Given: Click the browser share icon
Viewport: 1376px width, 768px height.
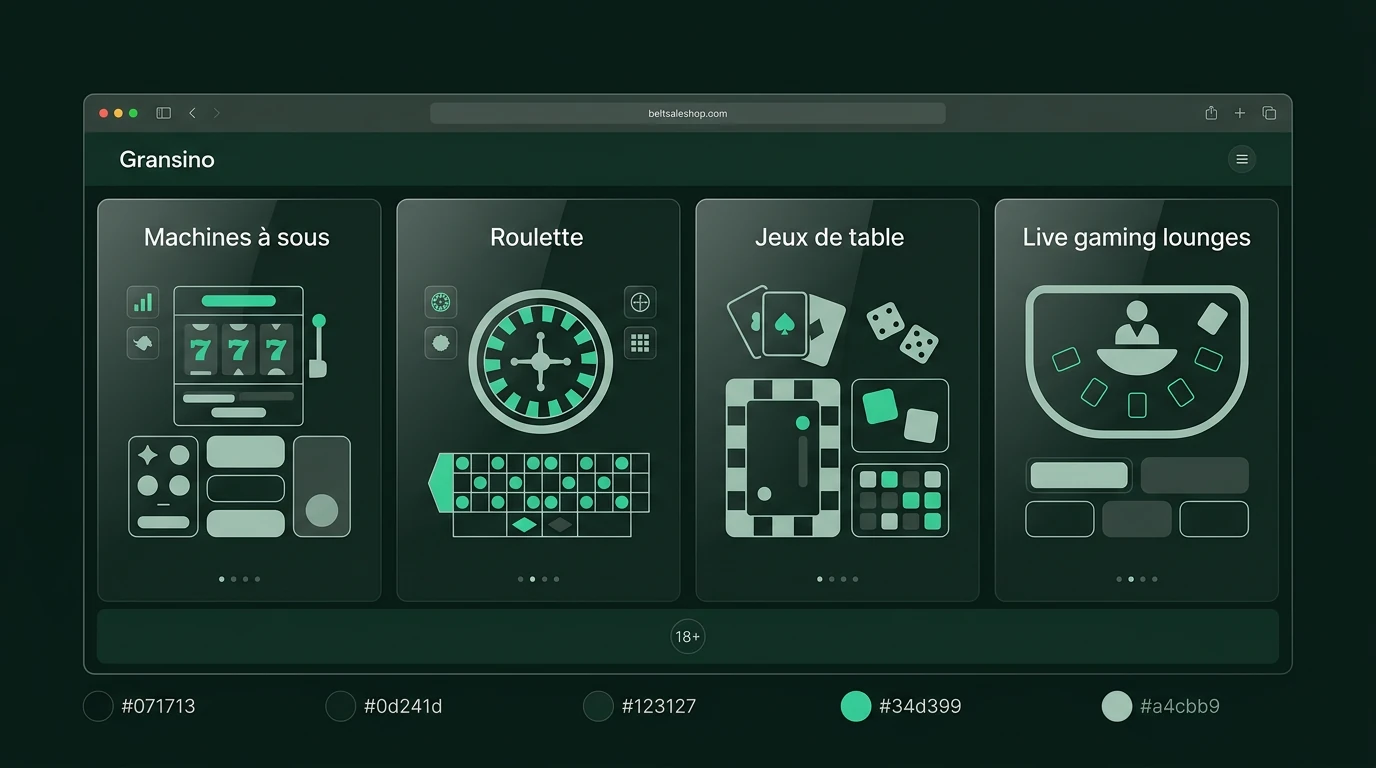Looking at the screenshot, I should [1211, 113].
